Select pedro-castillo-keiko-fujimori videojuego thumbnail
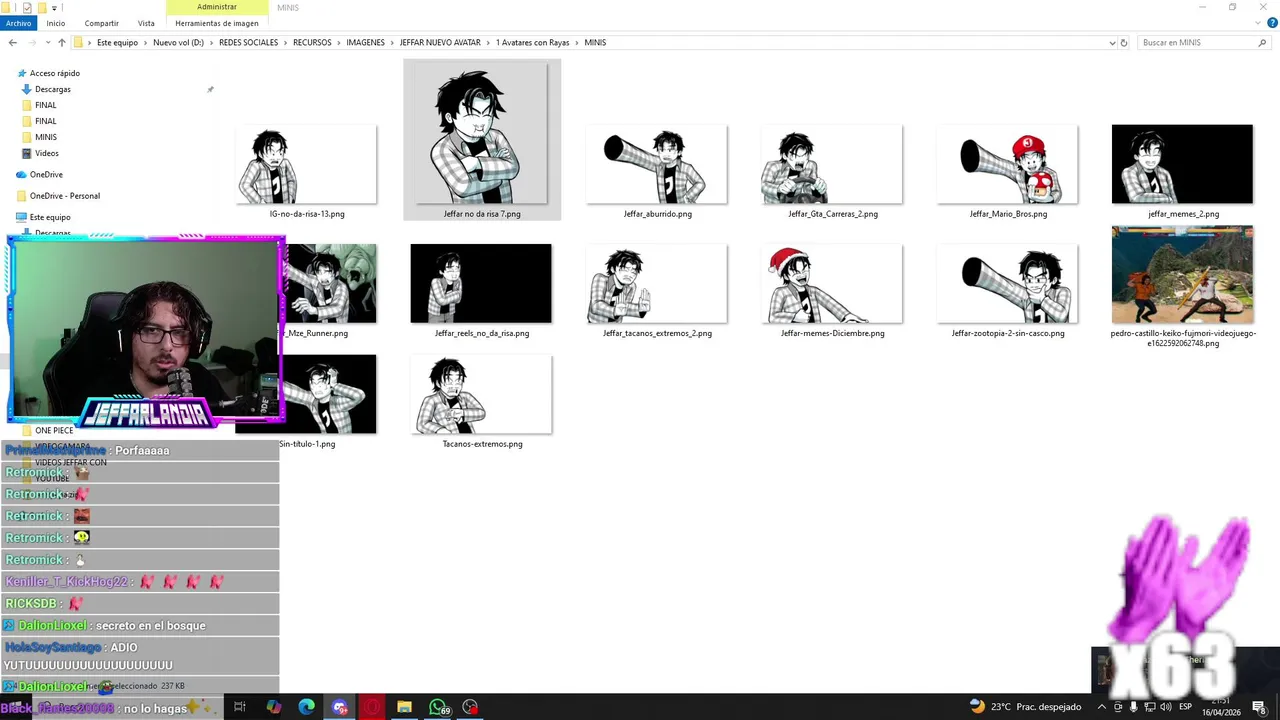This screenshot has height=720, width=1280. (x=1182, y=275)
